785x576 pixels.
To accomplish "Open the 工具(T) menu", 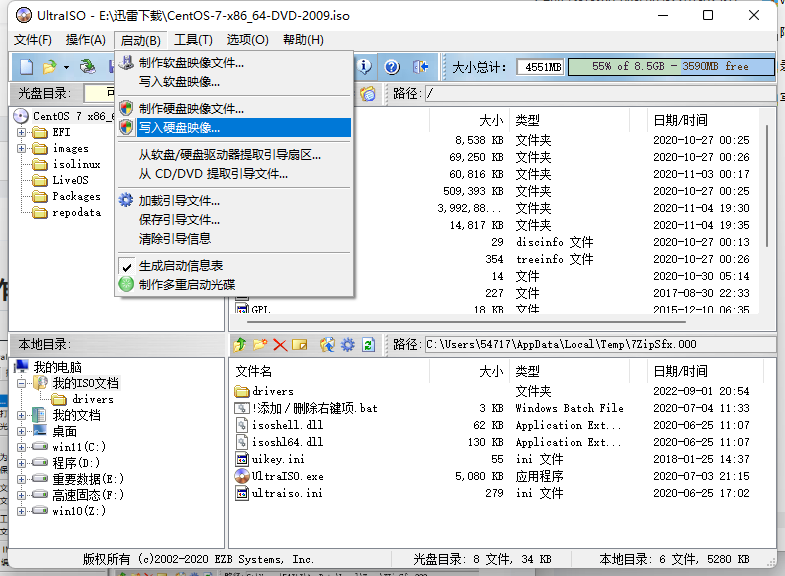I will click(193, 40).
